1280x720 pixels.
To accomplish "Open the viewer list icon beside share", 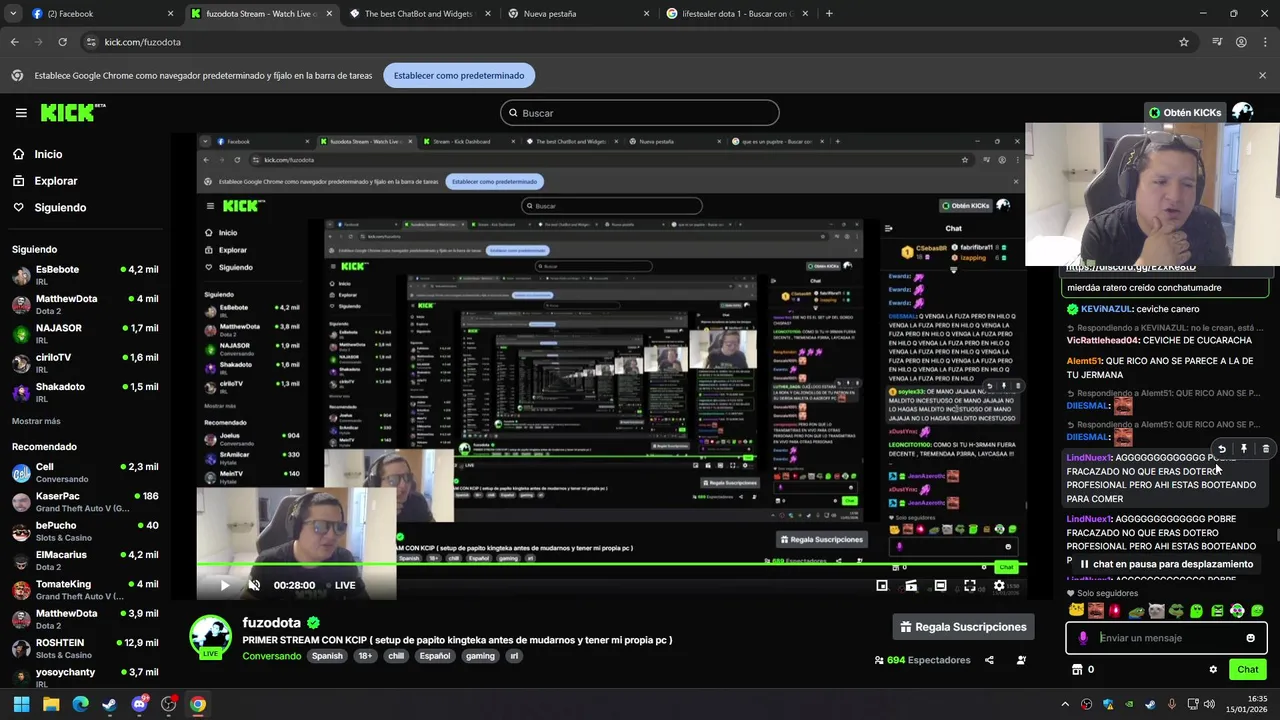I will 1021,660.
